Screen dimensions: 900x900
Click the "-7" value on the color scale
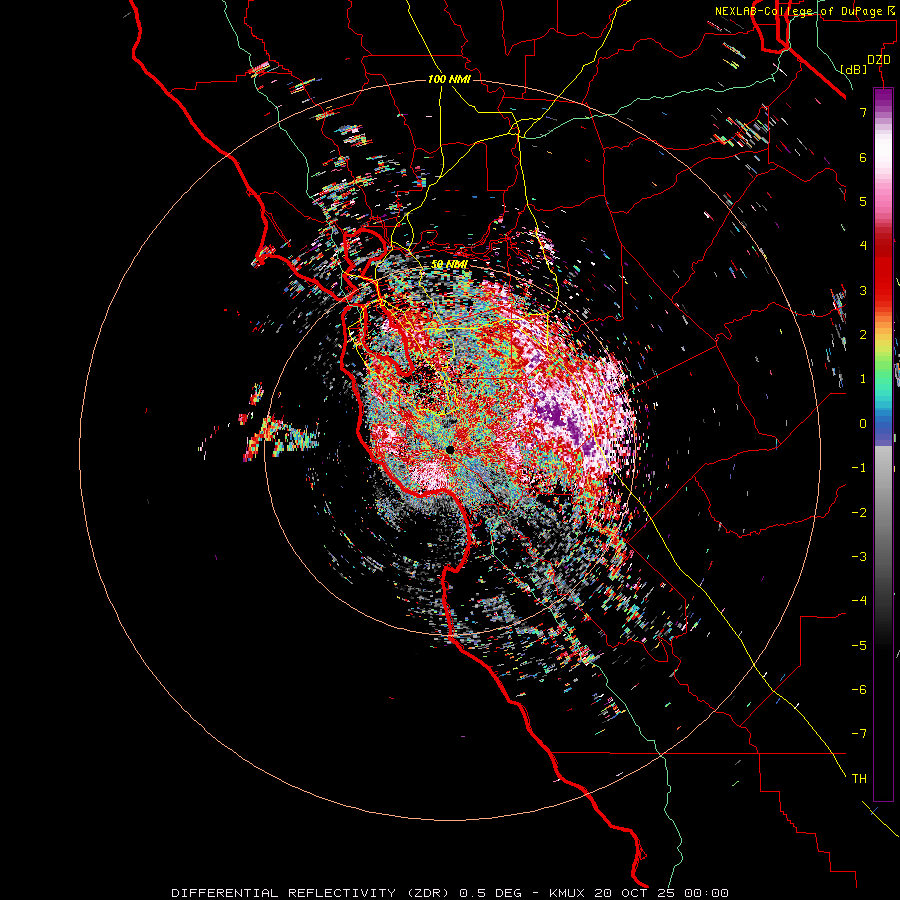pyautogui.click(x=859, y=734)
